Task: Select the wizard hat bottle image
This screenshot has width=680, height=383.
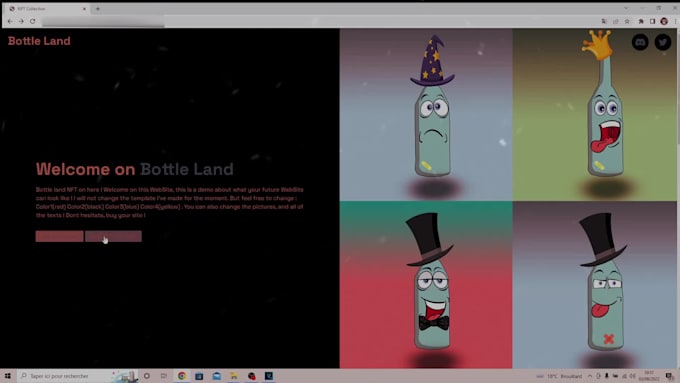Action: pos(426,115)
